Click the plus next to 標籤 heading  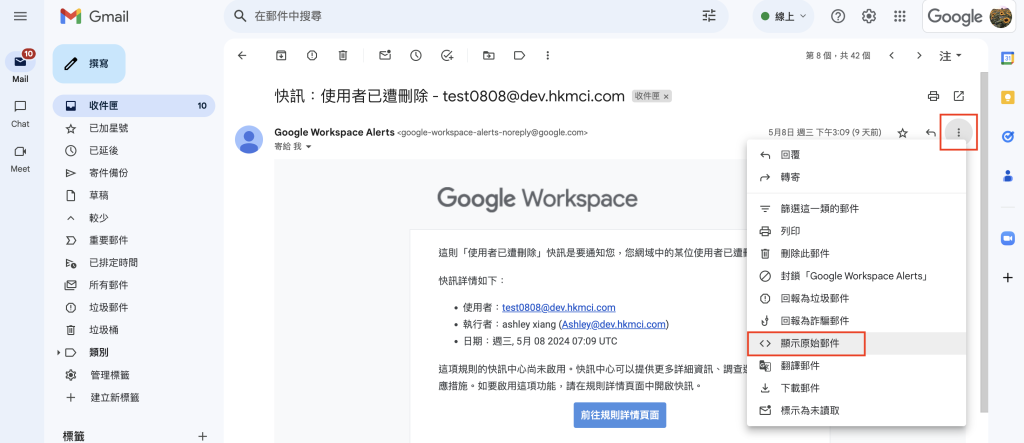click(x=202, y=436)
